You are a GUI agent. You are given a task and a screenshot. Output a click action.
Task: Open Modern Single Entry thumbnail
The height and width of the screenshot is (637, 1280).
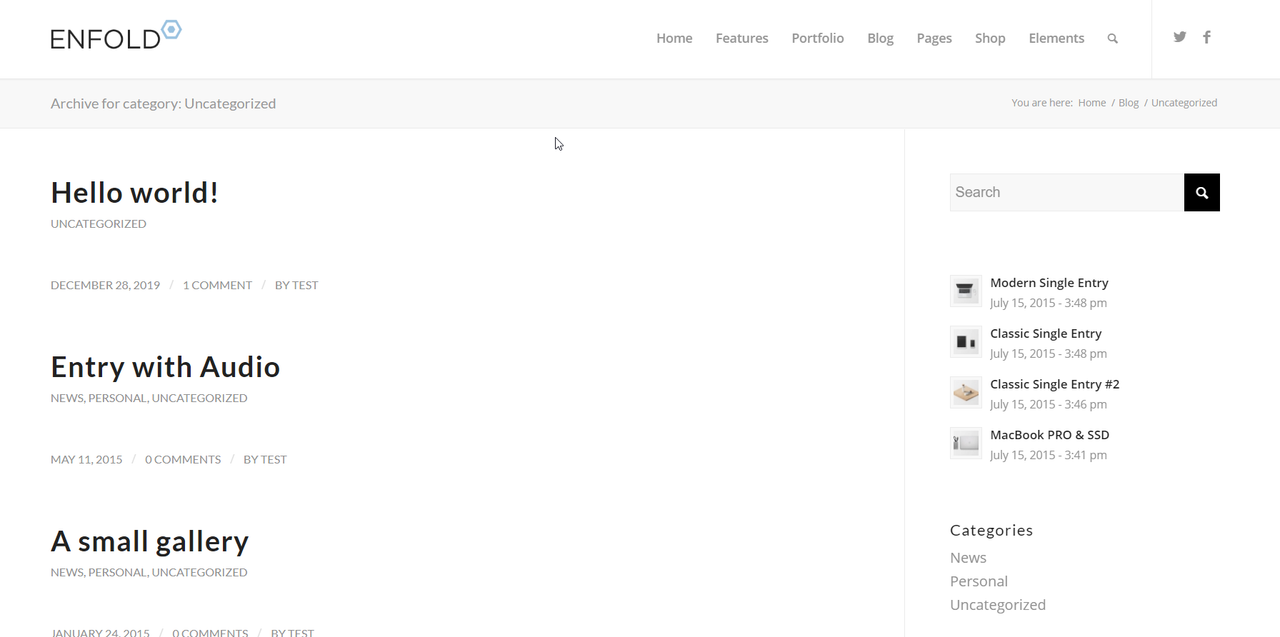(966, 291)
